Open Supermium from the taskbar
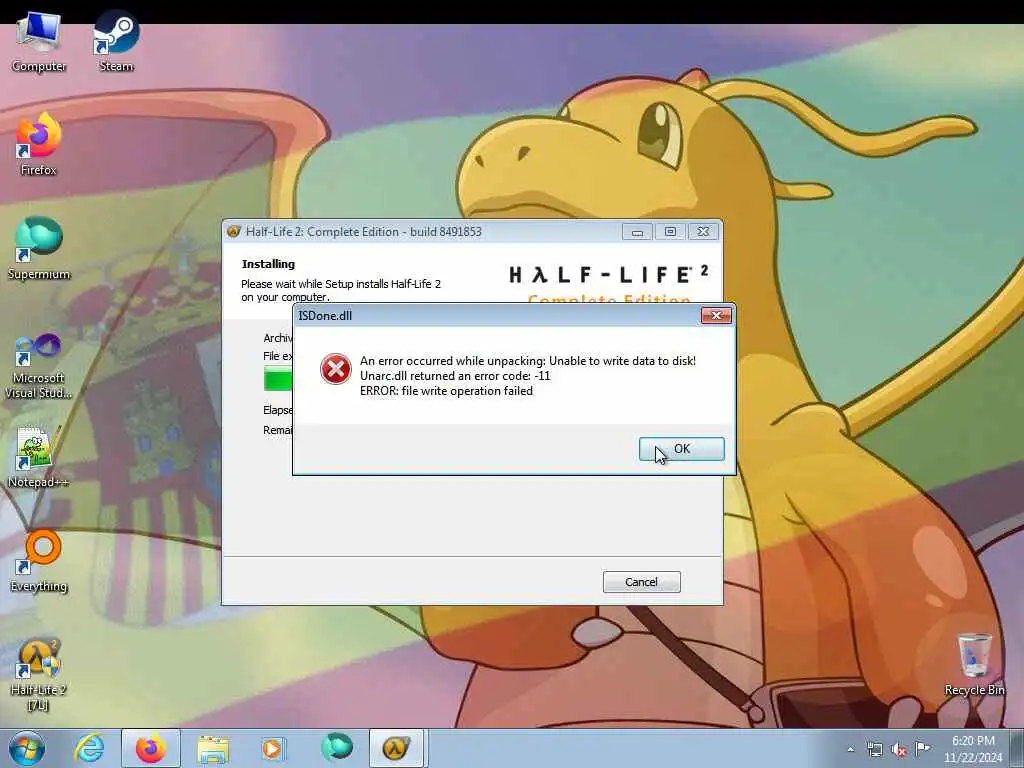This screenshot has height=768, width=1024. tap(337, 748)
